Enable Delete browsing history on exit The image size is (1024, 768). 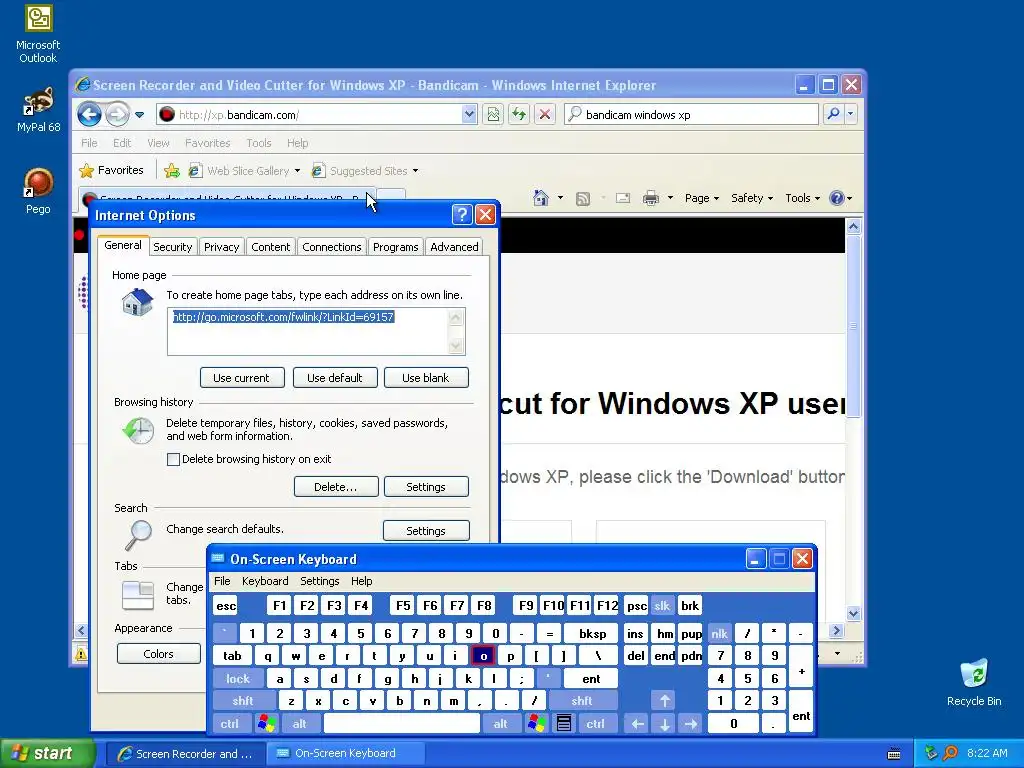[x=173, y=460]
